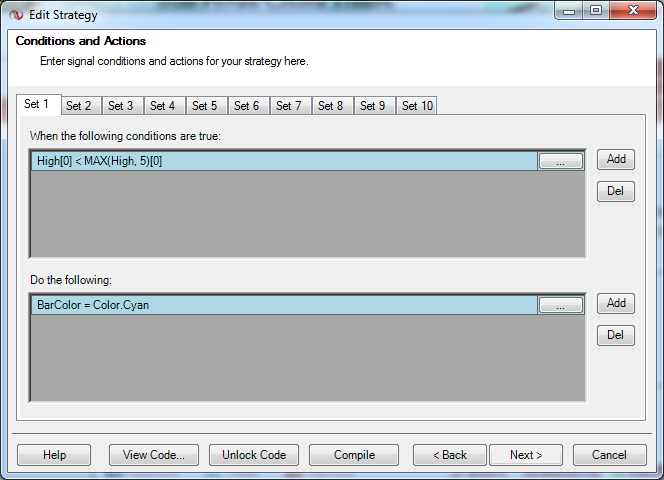Image resolution: width=664 pixels, height=480 pixels.
Task: Open the Set 6 tab
Action: click(249, 105)
